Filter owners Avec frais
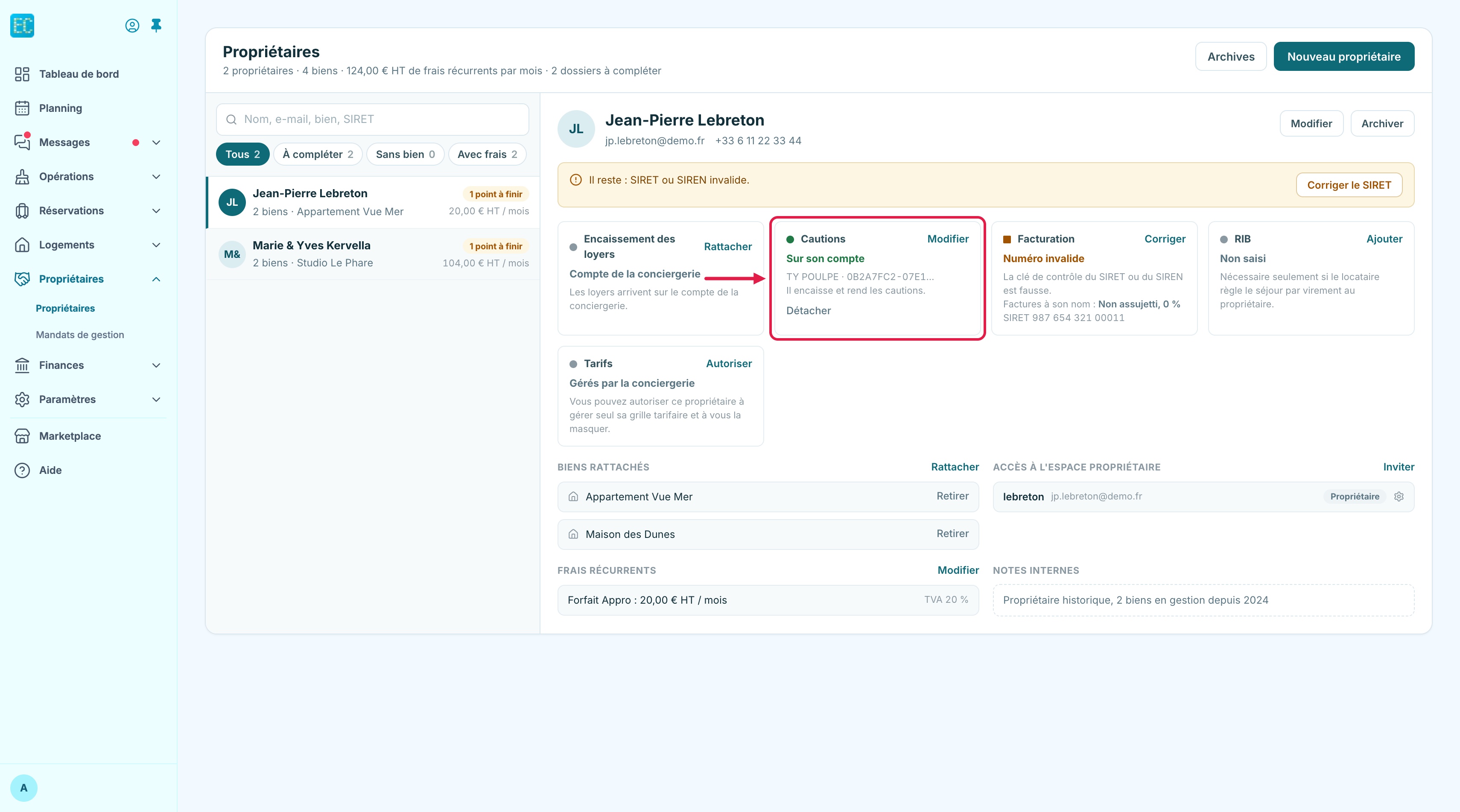The height and width of the screenshot is (812, 1460). point(487,154)
